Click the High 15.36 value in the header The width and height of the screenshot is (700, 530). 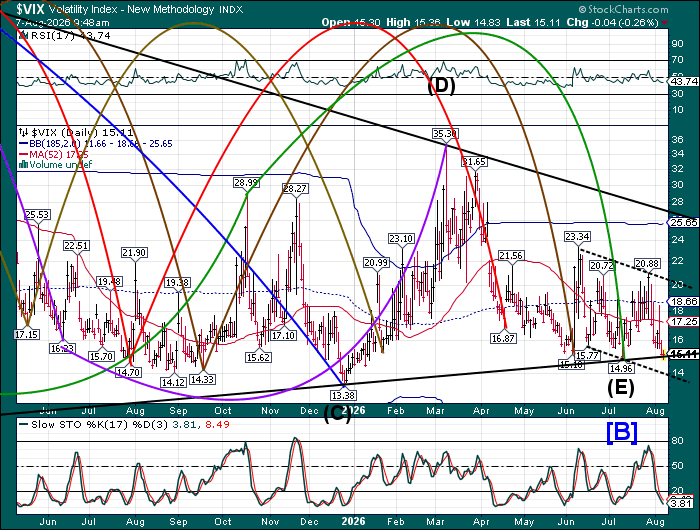tap(414, 22)
